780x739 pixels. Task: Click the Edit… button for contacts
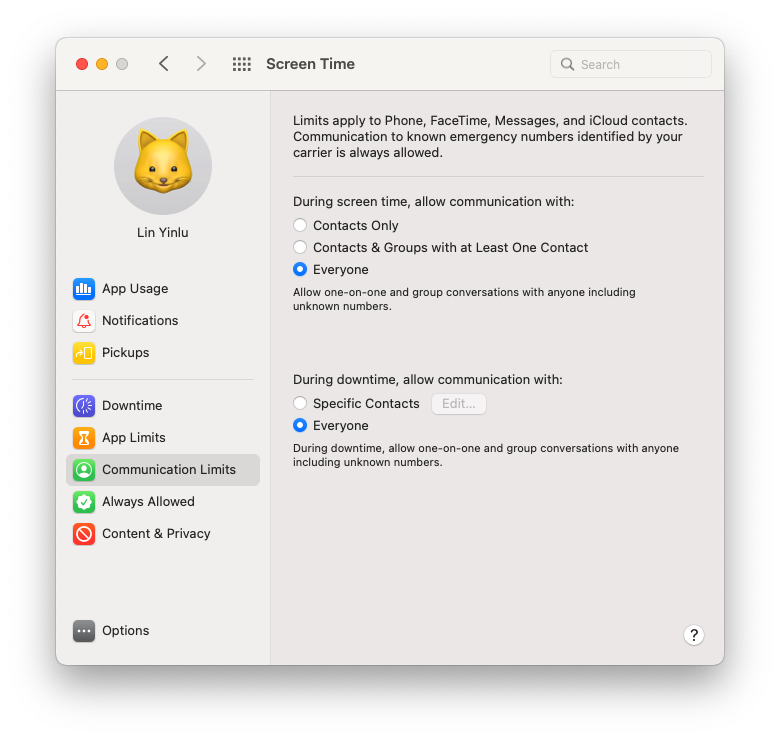[x=459, y=404]
